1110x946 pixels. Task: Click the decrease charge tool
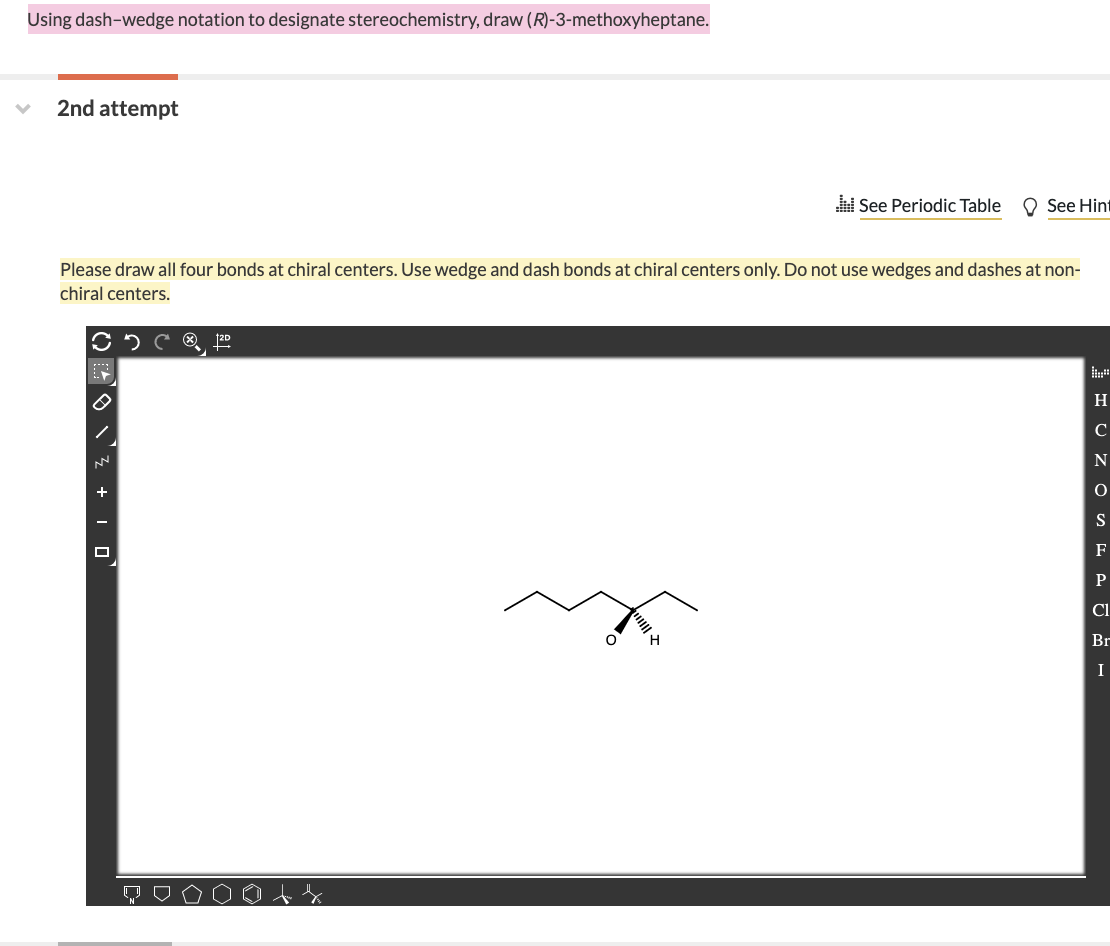[101, 521]
